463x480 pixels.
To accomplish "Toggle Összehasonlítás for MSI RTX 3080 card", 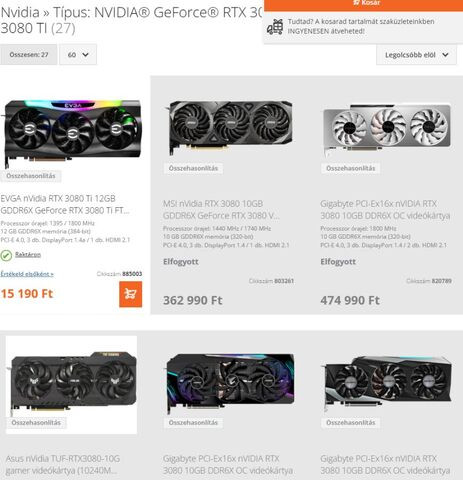I will click(x=193, y=168).
